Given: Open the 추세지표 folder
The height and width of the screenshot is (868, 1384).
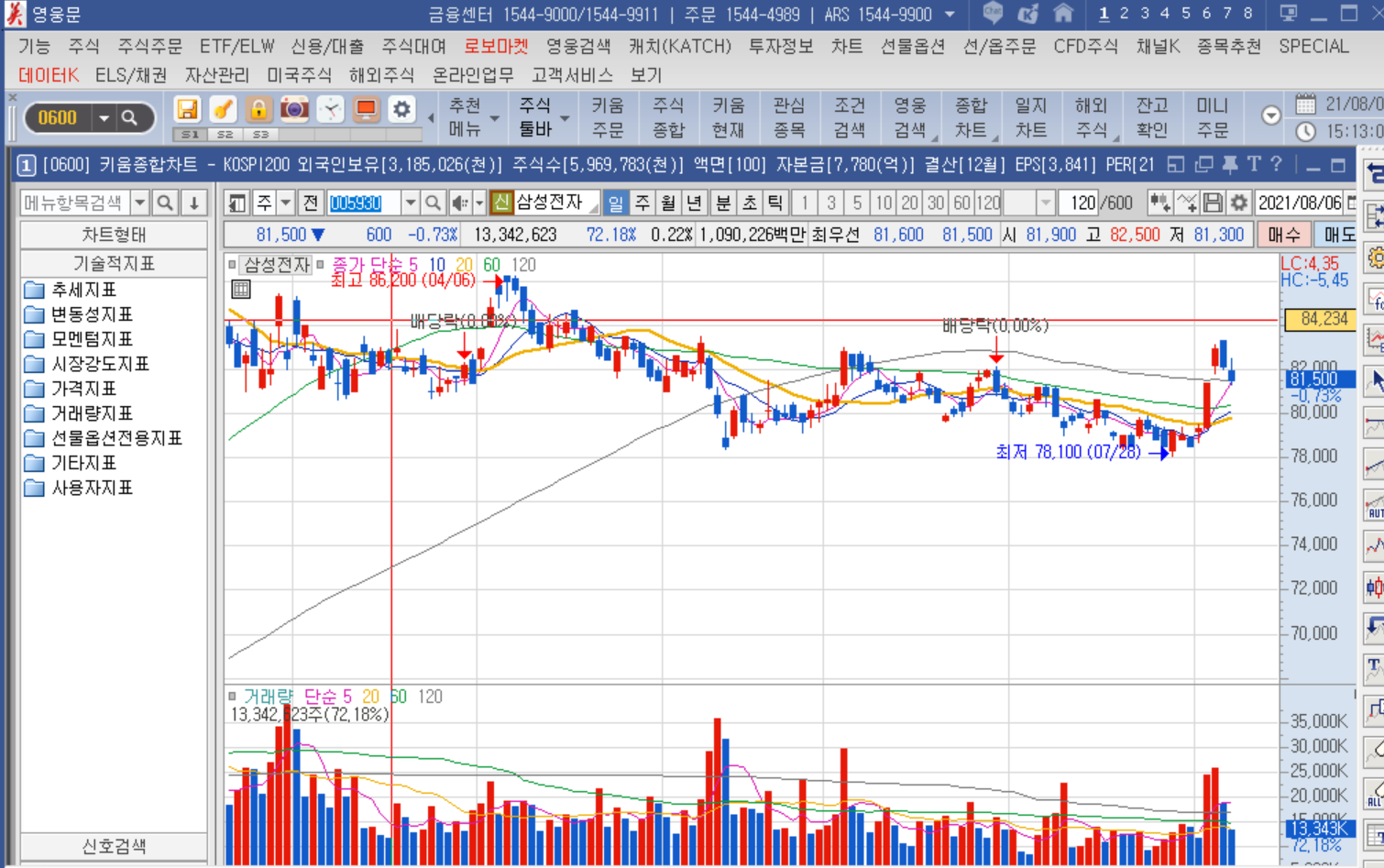Looking at the screenshot, I should 83,290.
